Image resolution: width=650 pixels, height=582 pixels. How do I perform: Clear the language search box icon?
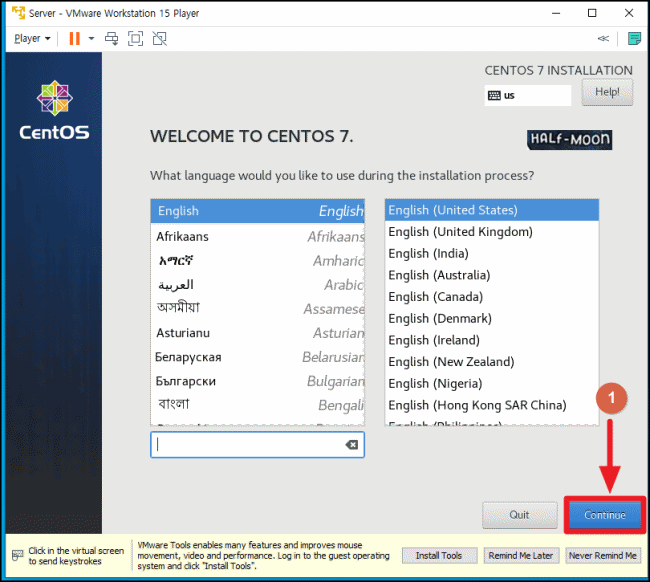coord(352,445)
